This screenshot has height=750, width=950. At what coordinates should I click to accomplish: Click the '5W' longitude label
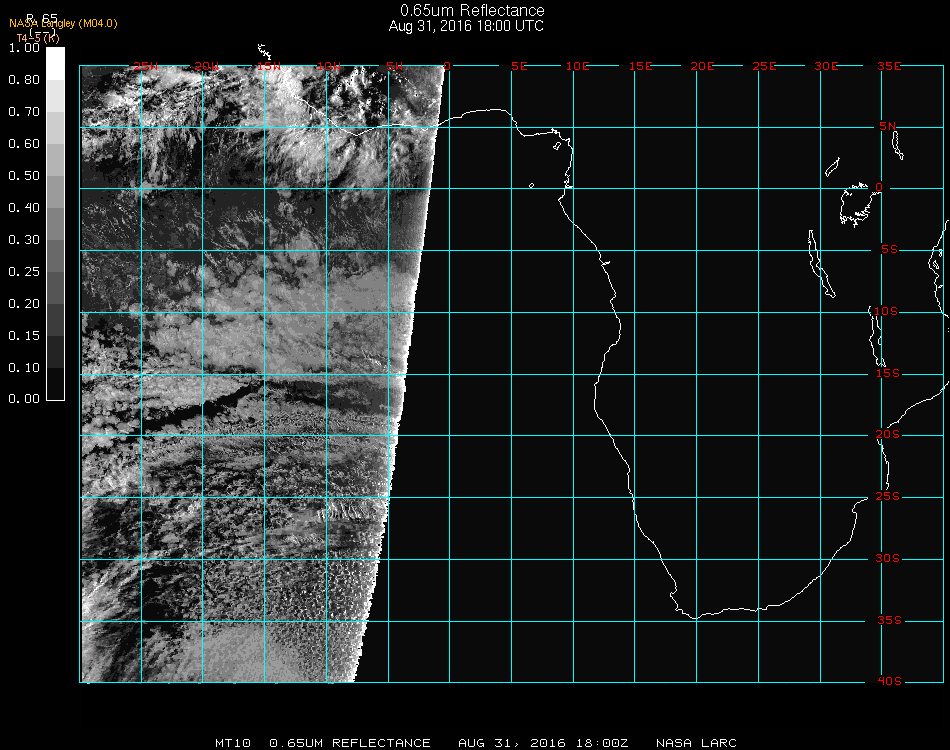(x=395, y=66)
